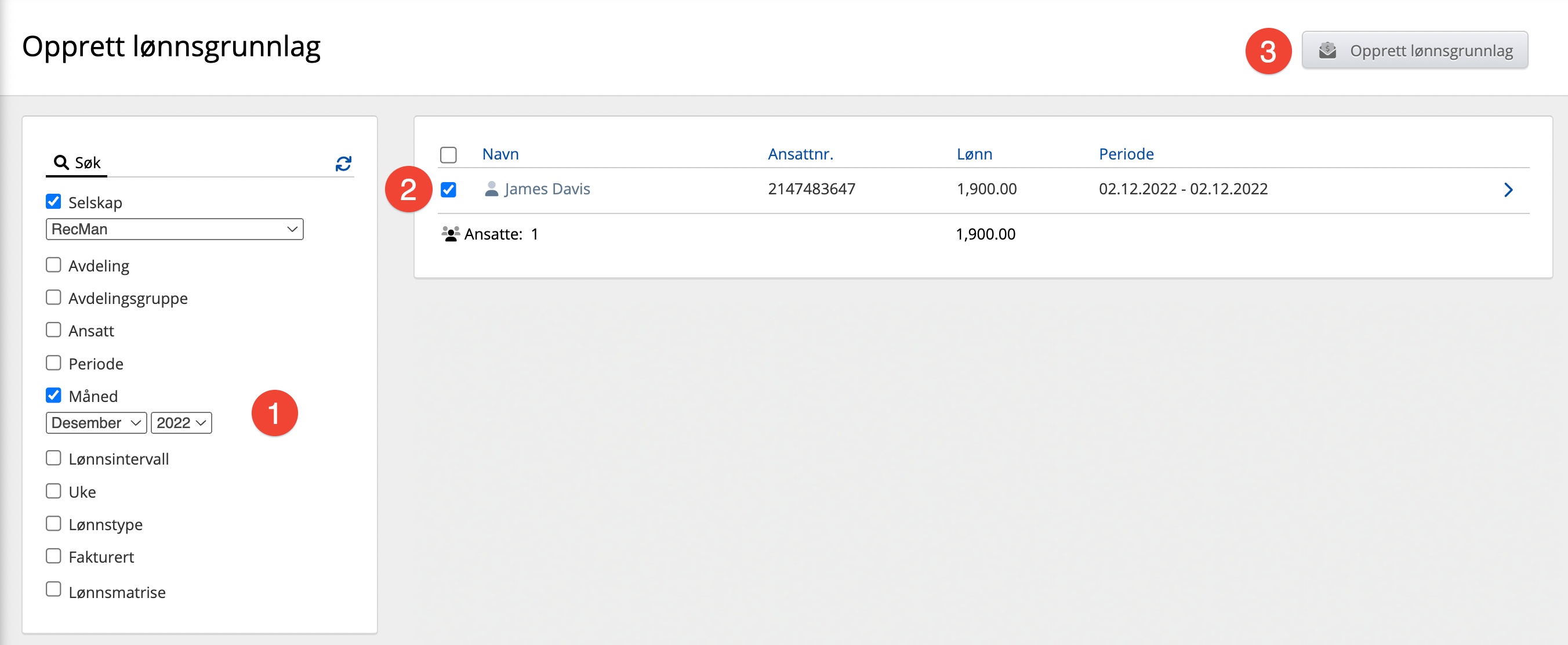Open James Davis row with the right chevron
Image resolution: width=1568 pixels, height=645 pixels.
[x=1508, y=190]
